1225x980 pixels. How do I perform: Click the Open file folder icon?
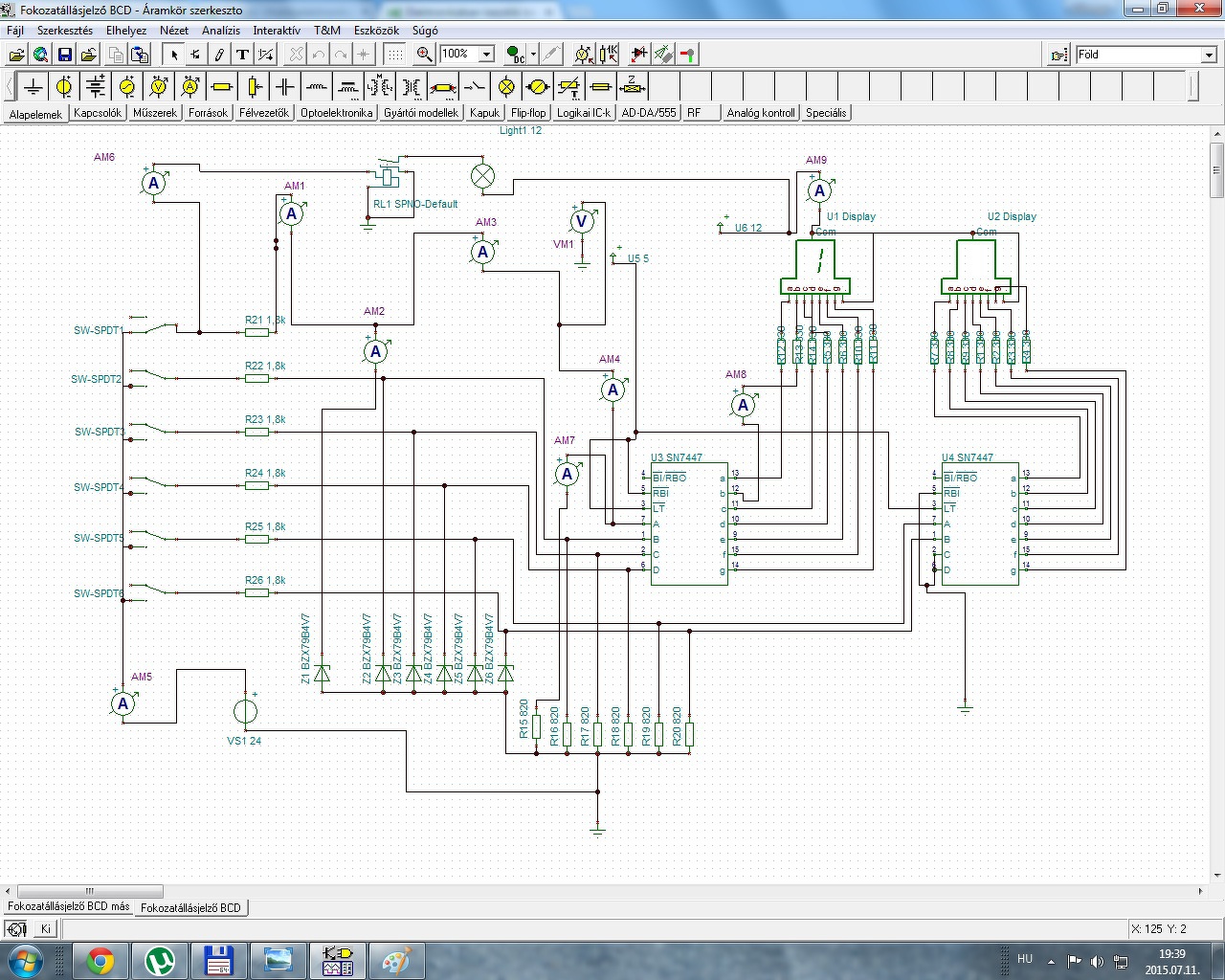(x=16, y=55)
